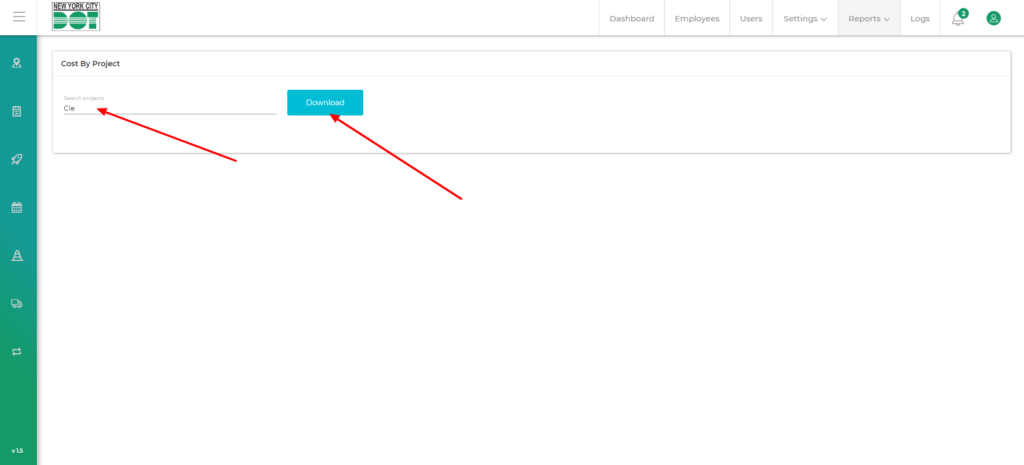Click the map pin location sidebar icon
The width and height of the screenshot is (1024, 465).
pos(17,63)
